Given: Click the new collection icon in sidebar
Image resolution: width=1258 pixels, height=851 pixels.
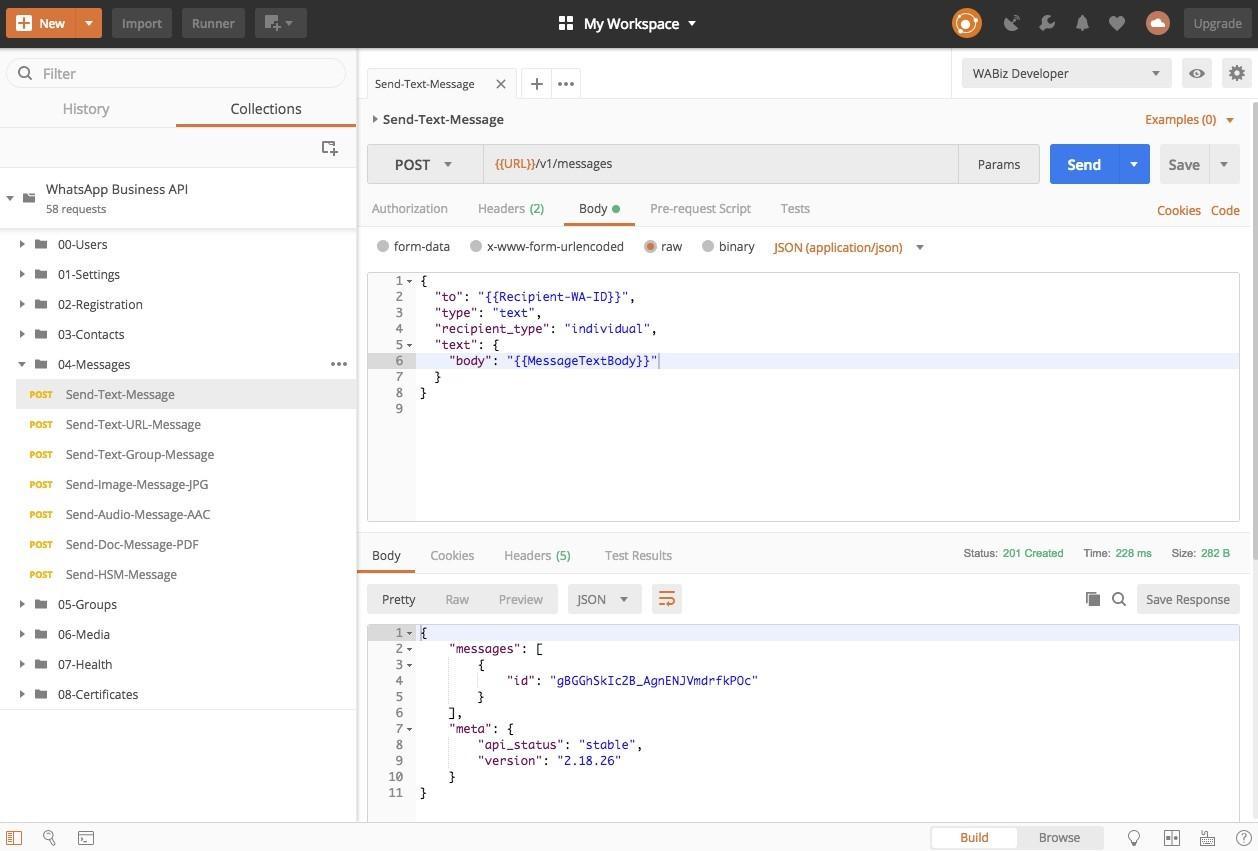Looking at the screenshot, I should pos(329,148).
